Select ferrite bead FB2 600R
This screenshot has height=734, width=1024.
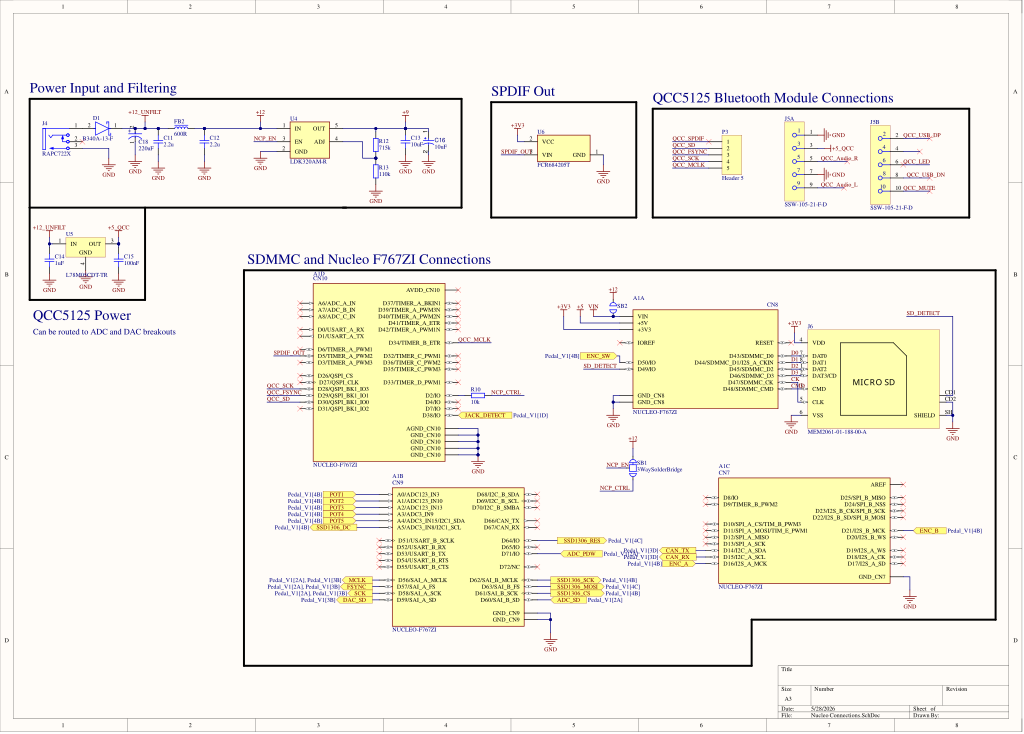coord(180,128)
